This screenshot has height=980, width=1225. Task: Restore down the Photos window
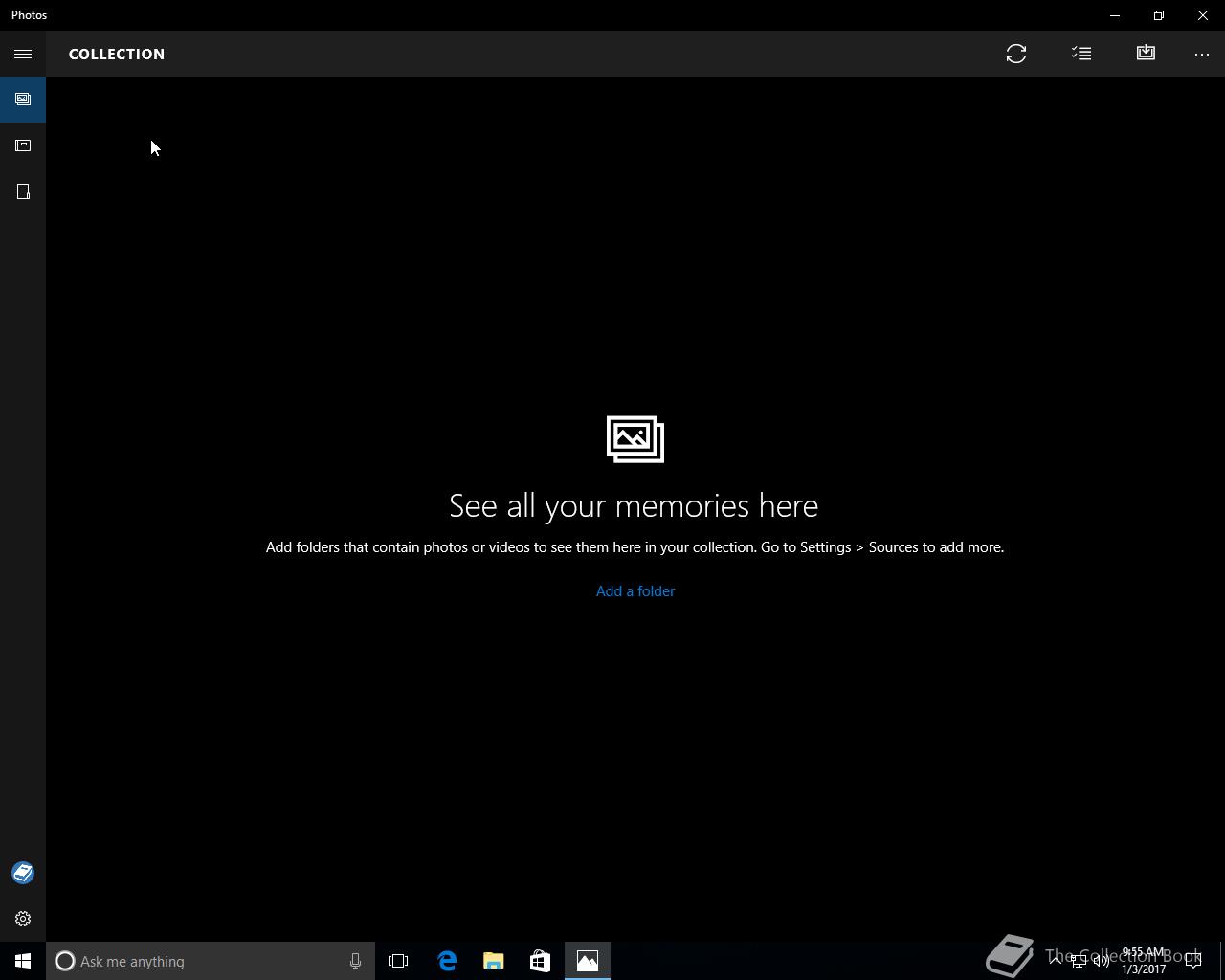[x=1159, y=15]
